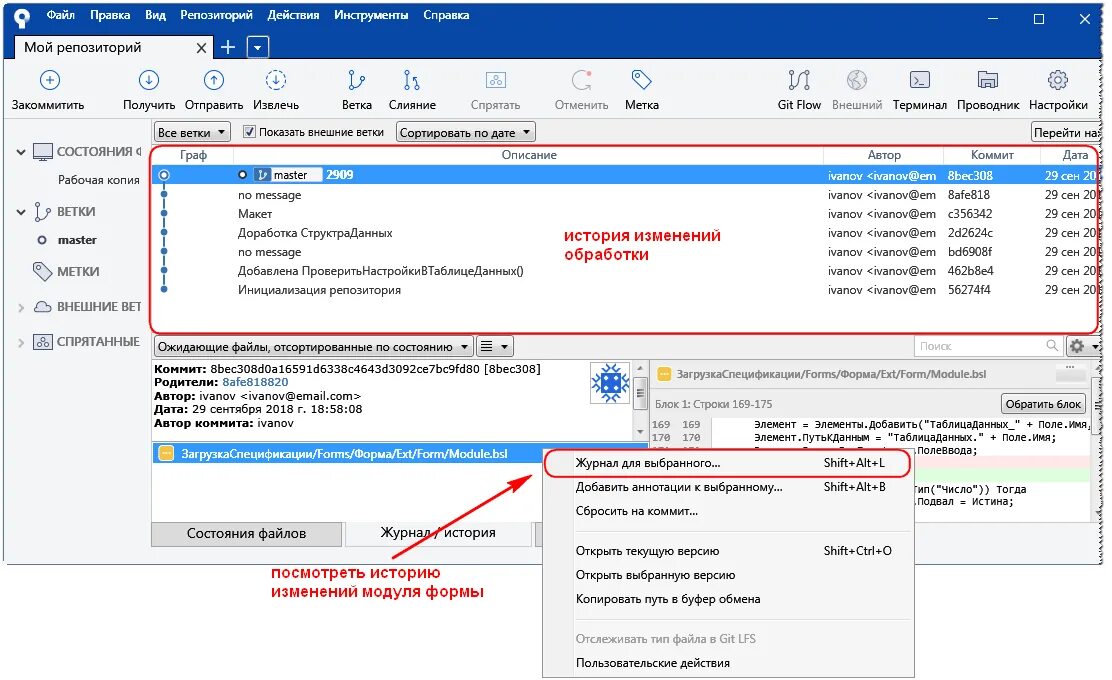Image resolution: width=1112 pixels, height=680 pixels.
Task: Open the Ветка branch tool
Action: 356,80
